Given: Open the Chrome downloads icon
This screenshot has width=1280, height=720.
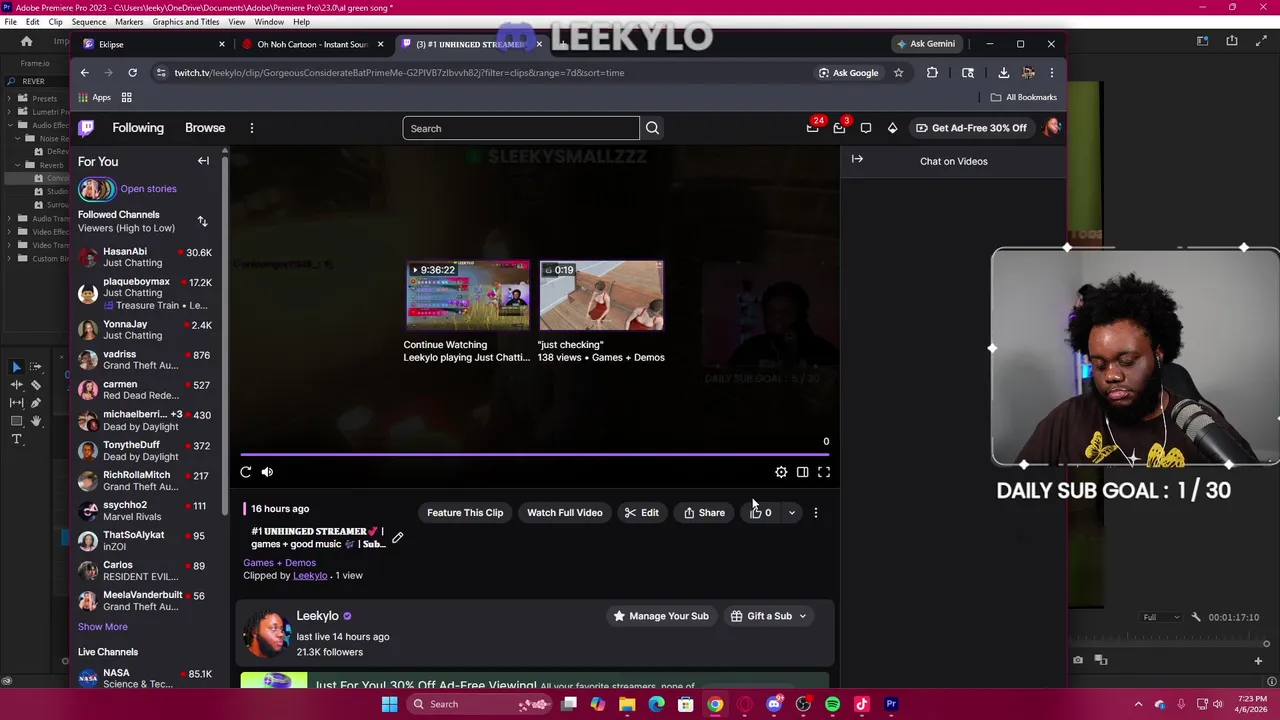Looking at the screenshot, I should click(x=1003, y=72).
